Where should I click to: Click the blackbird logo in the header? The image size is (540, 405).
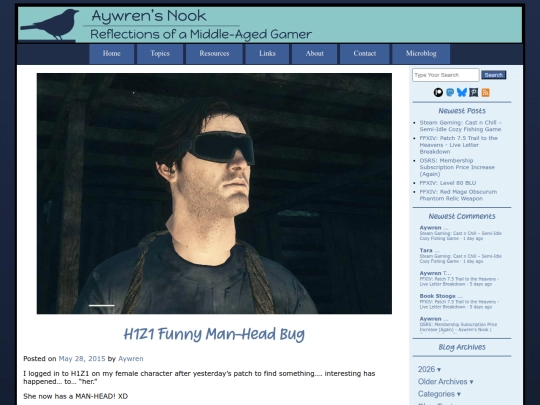click(x=50, y=24)
